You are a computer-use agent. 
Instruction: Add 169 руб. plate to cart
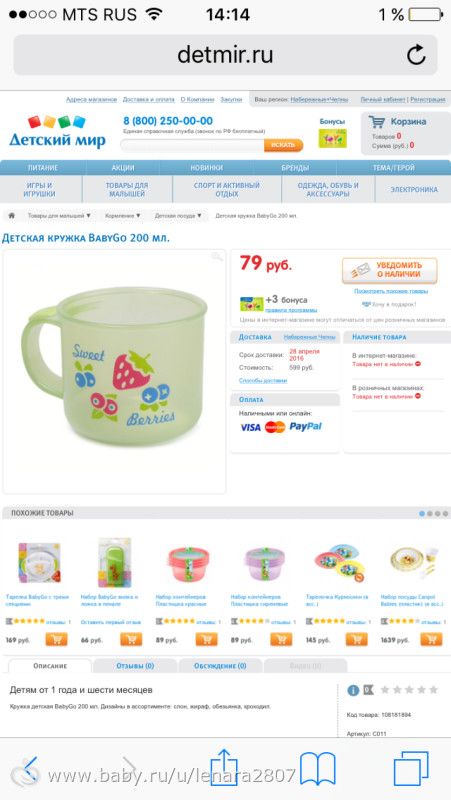tap(56, 639)
